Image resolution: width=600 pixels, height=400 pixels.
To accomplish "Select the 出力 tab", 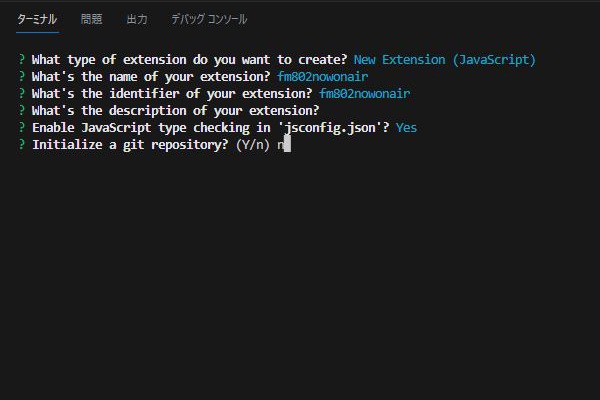I will (137, 19).
